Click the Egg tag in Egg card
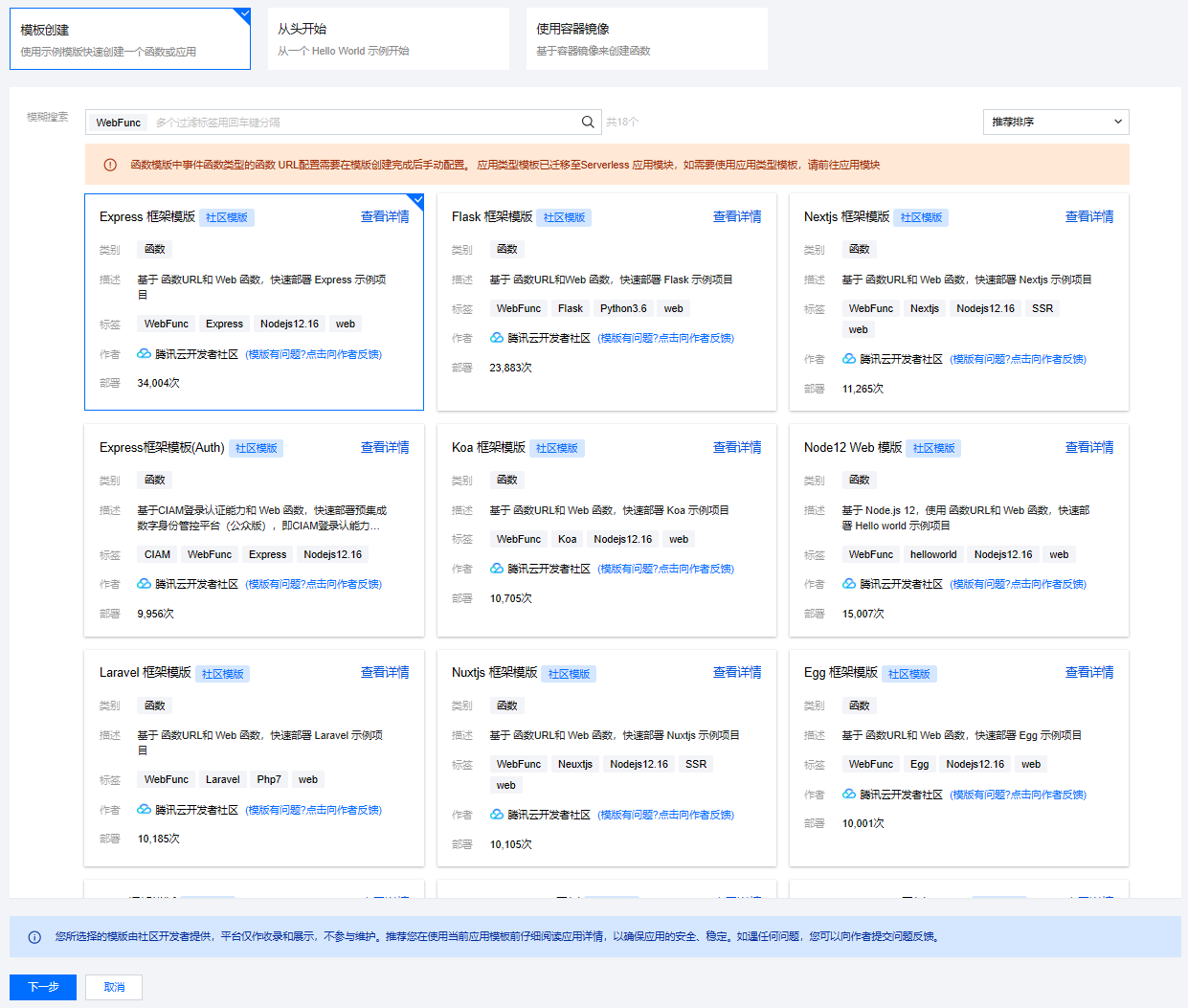This screenshot has height=1008, width=1188. [x=920, y=764]
